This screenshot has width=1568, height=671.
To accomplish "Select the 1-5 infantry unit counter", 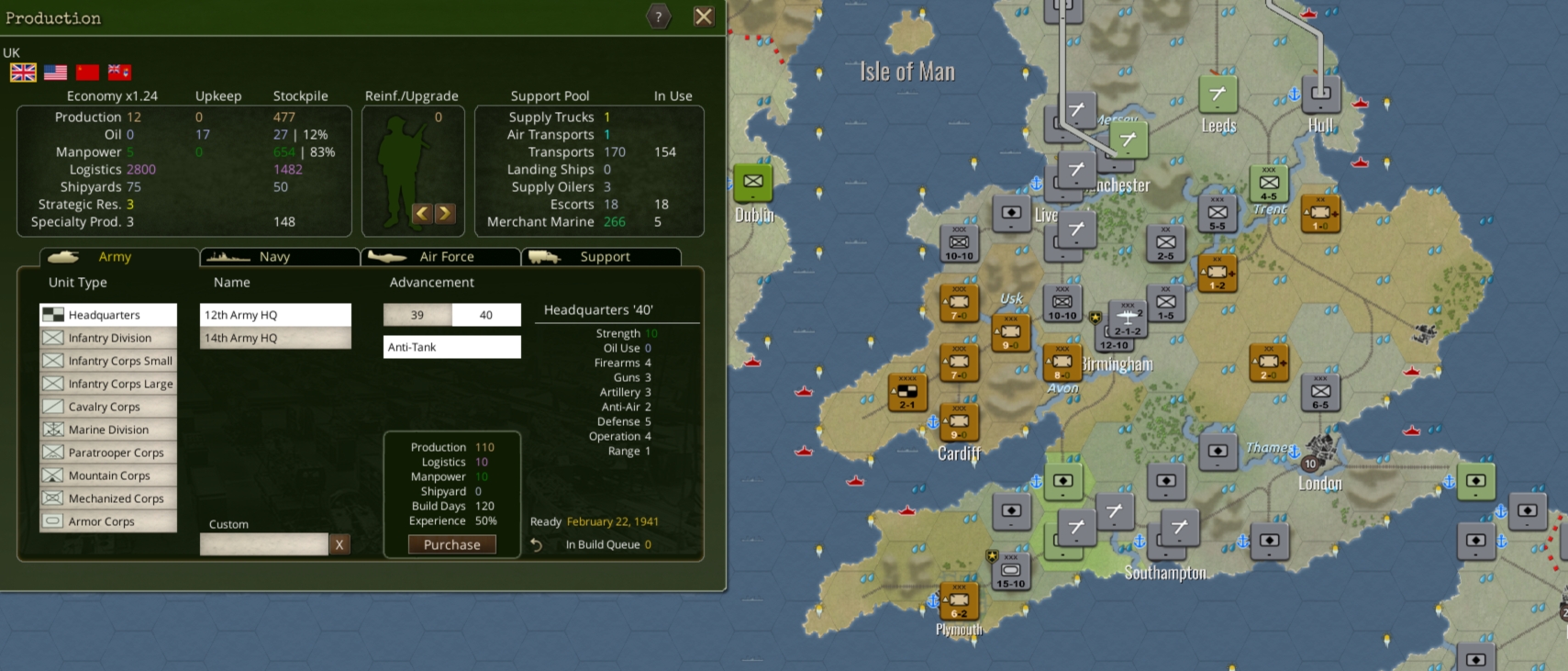I will coord(1166,304).
